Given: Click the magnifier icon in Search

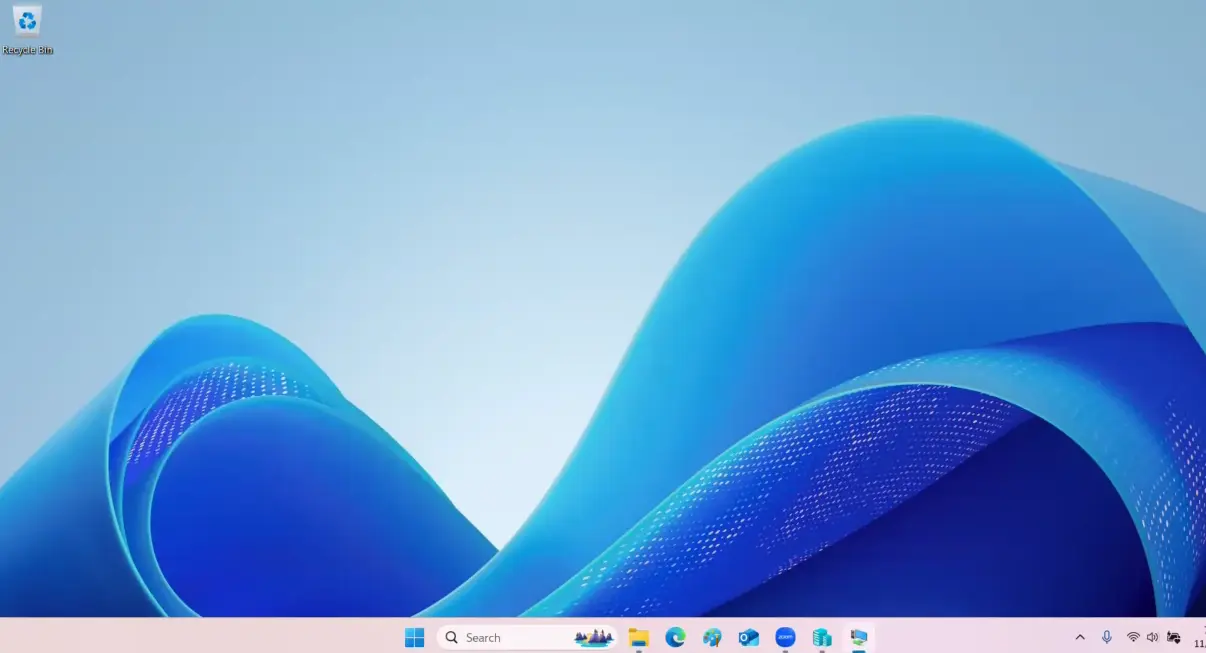Looking at the screenshot, I should pos(452,638).
